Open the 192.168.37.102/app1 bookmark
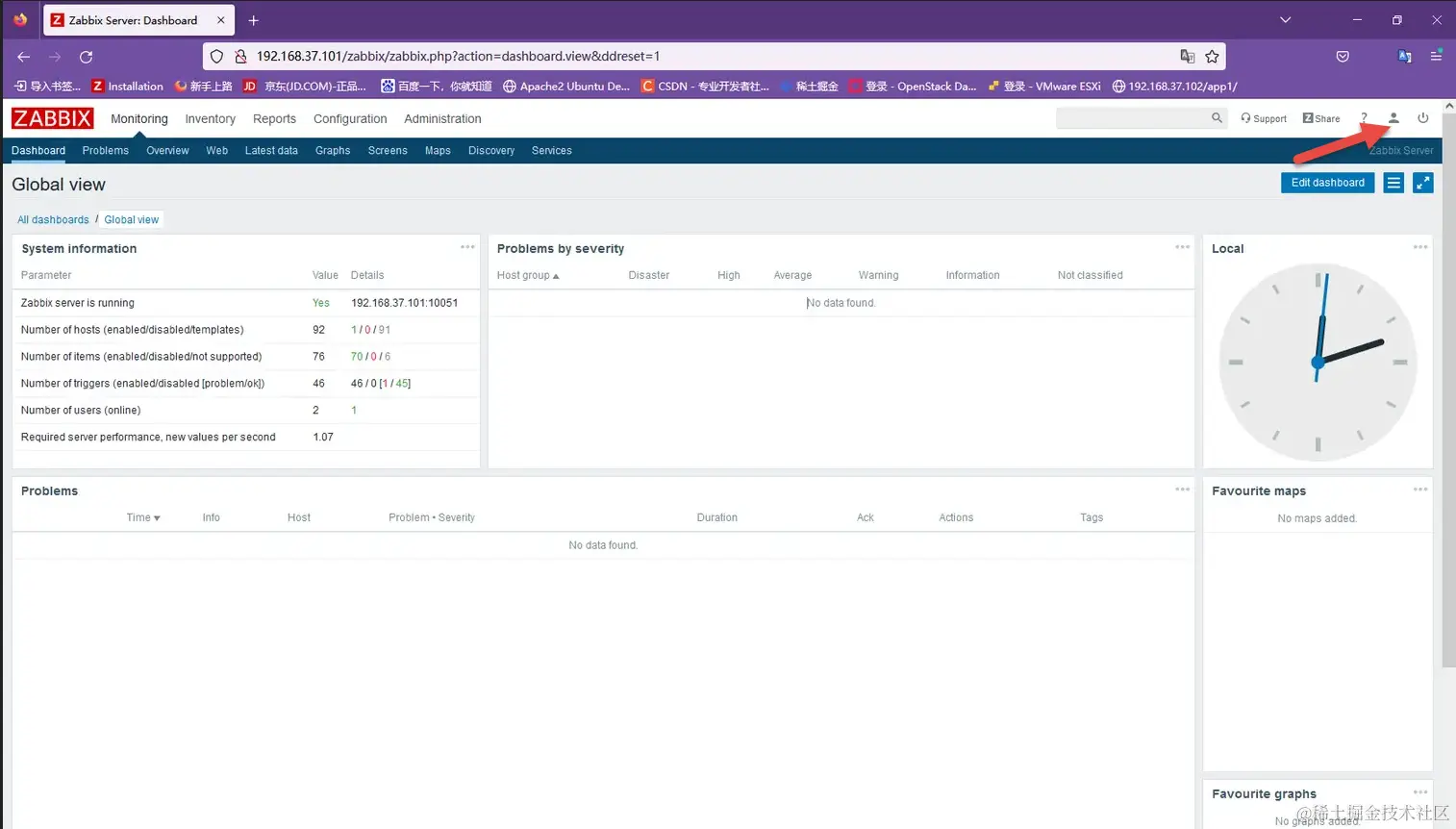 coord(1174,87)
